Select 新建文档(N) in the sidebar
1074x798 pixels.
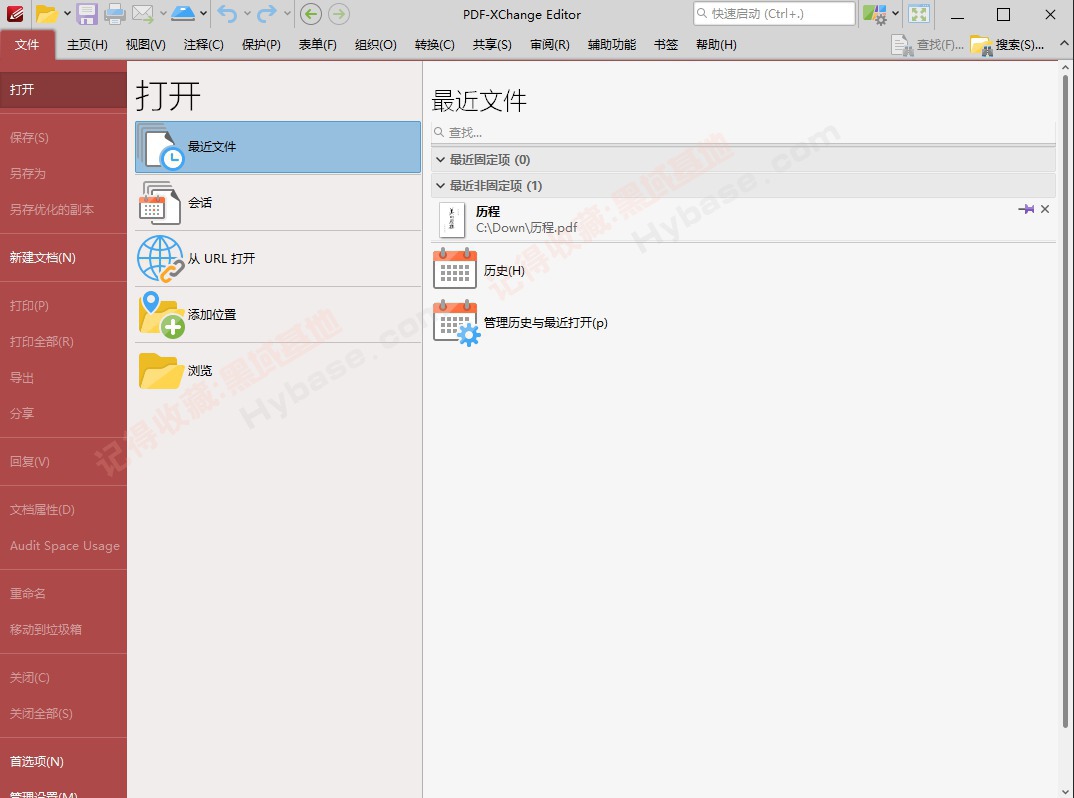[63, 258]
